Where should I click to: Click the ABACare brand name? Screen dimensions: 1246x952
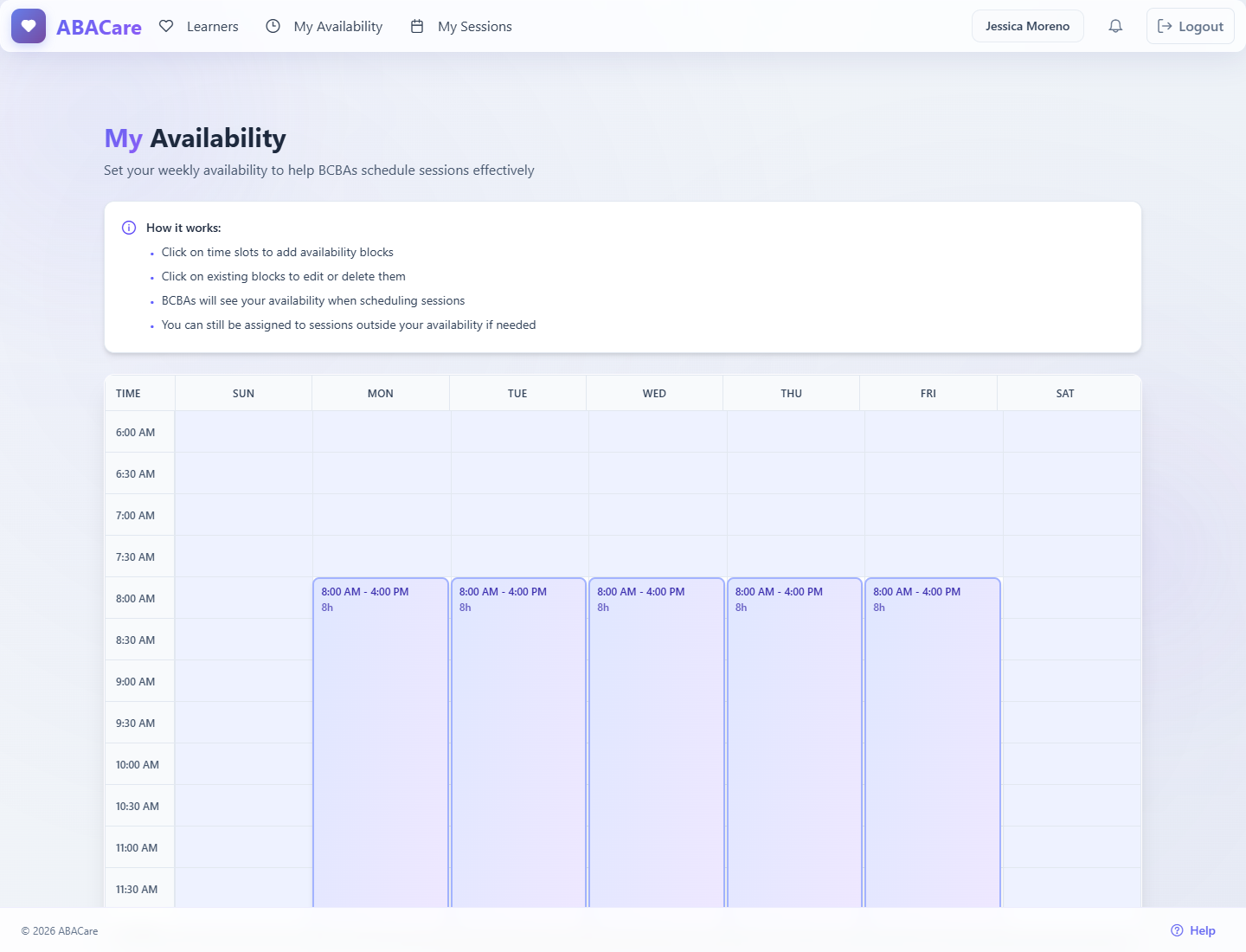point(99,27)
